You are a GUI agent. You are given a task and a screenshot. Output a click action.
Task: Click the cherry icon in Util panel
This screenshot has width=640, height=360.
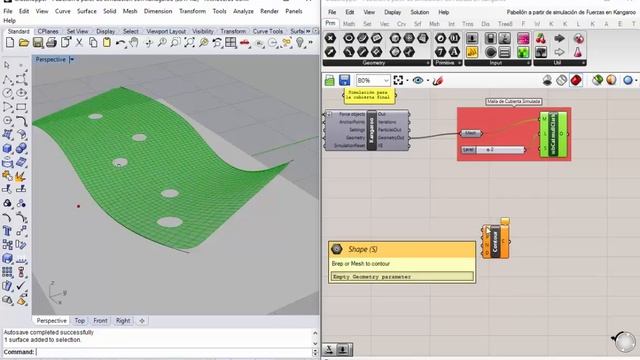541,38
